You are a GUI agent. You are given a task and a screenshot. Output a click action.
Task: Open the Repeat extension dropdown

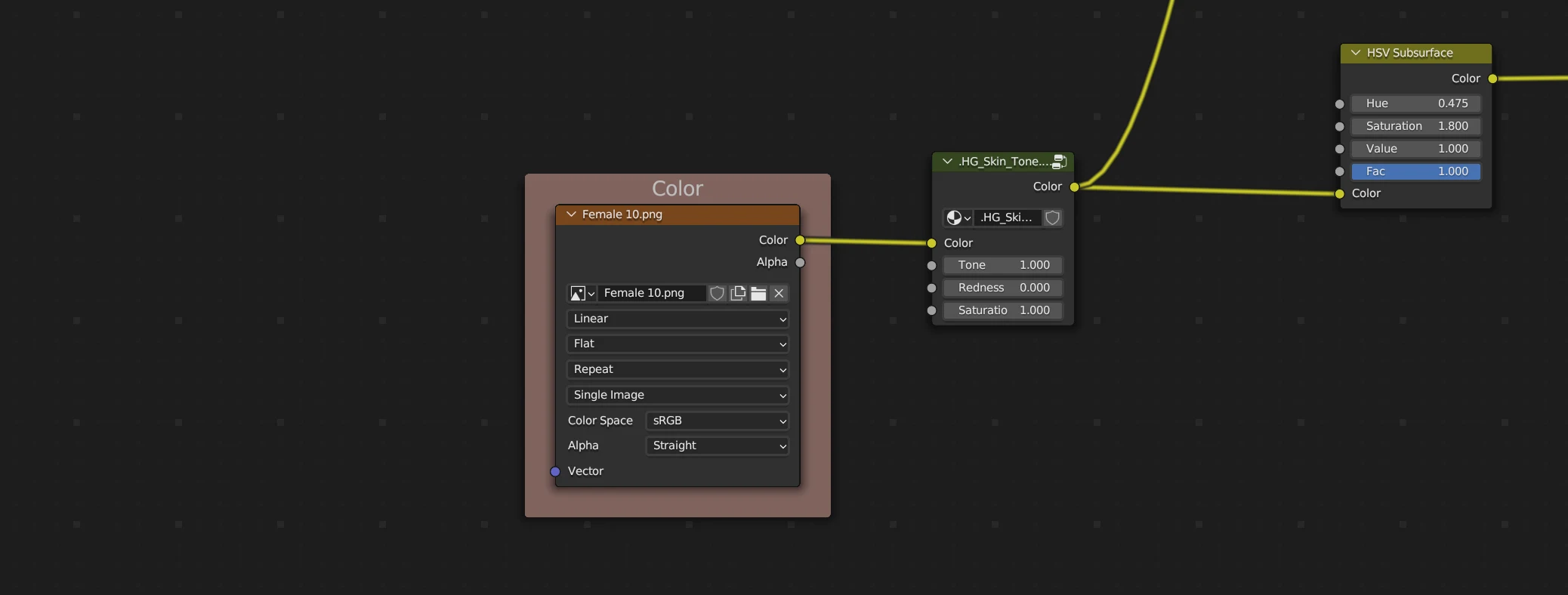click(678, 369)
